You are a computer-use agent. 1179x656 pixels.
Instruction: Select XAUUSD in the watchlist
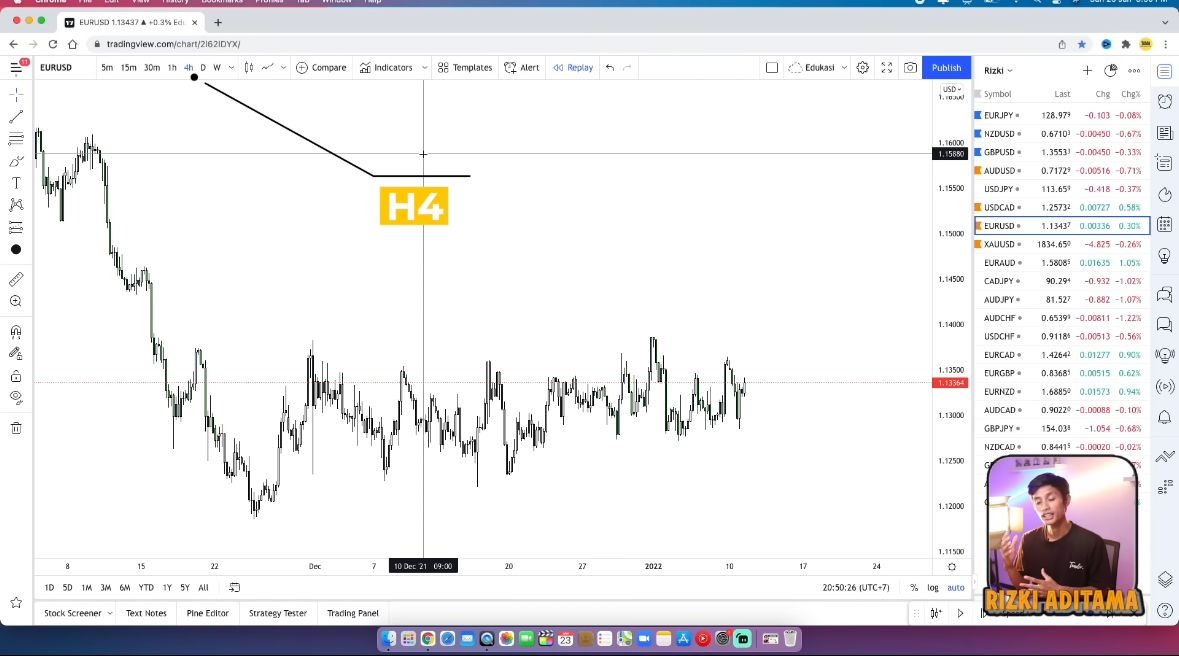(x=1062, y=244)
